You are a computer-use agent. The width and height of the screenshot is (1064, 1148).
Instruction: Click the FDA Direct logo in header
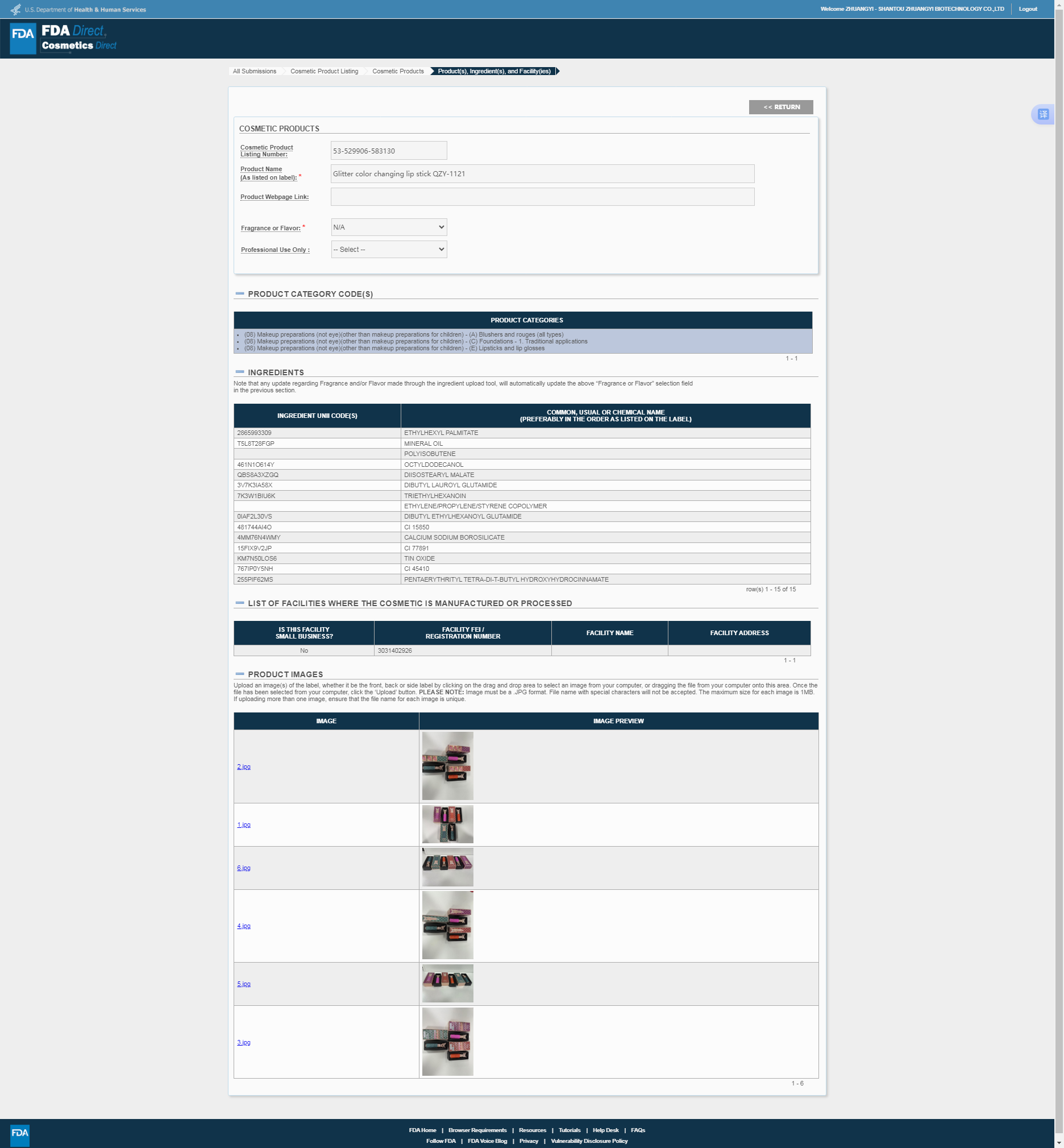click(x=63, y=39)
